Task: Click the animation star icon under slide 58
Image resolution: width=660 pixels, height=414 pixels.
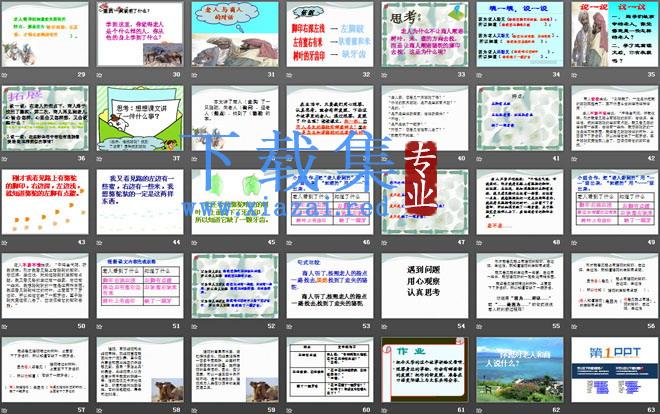Action: click(x=99, y=410)
